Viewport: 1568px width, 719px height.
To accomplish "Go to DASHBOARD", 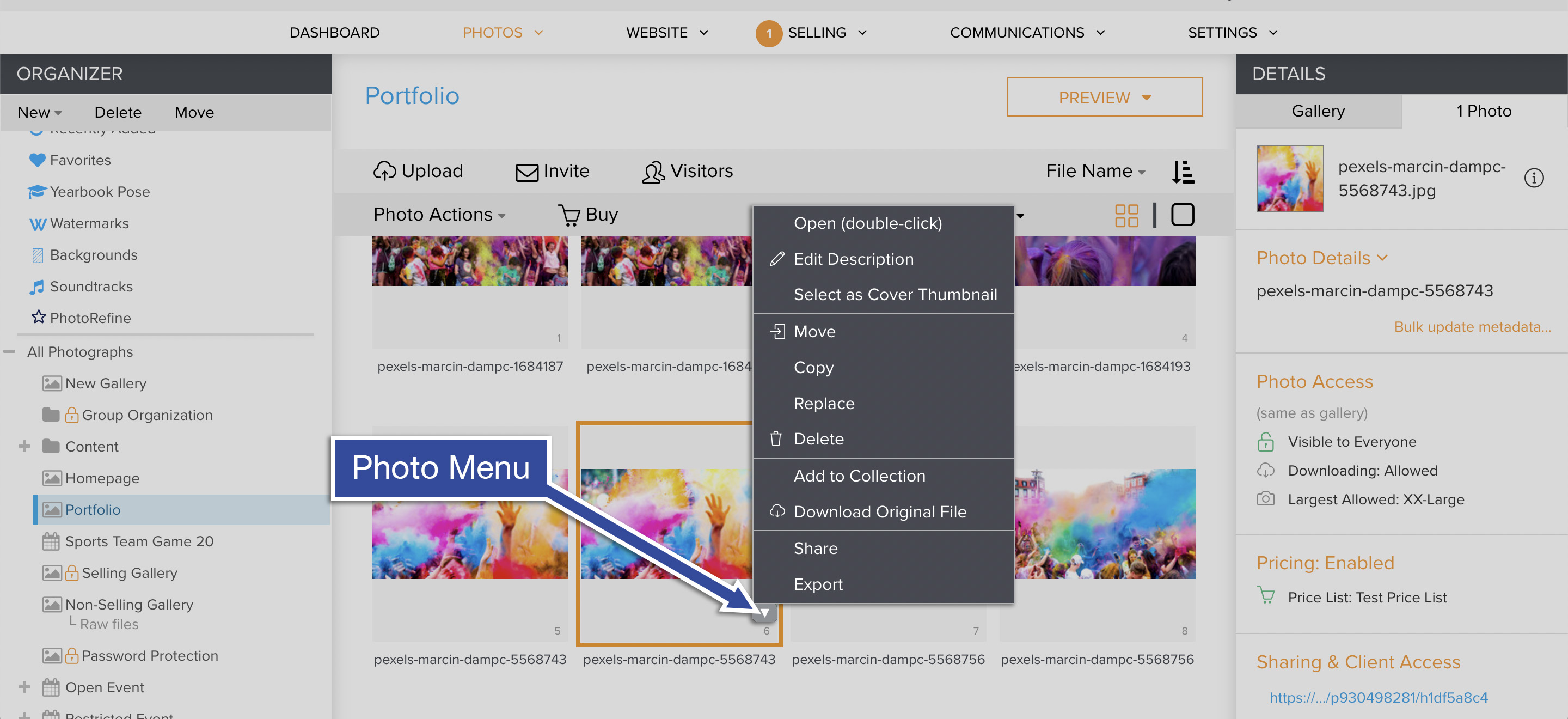I will pos(334,33).
